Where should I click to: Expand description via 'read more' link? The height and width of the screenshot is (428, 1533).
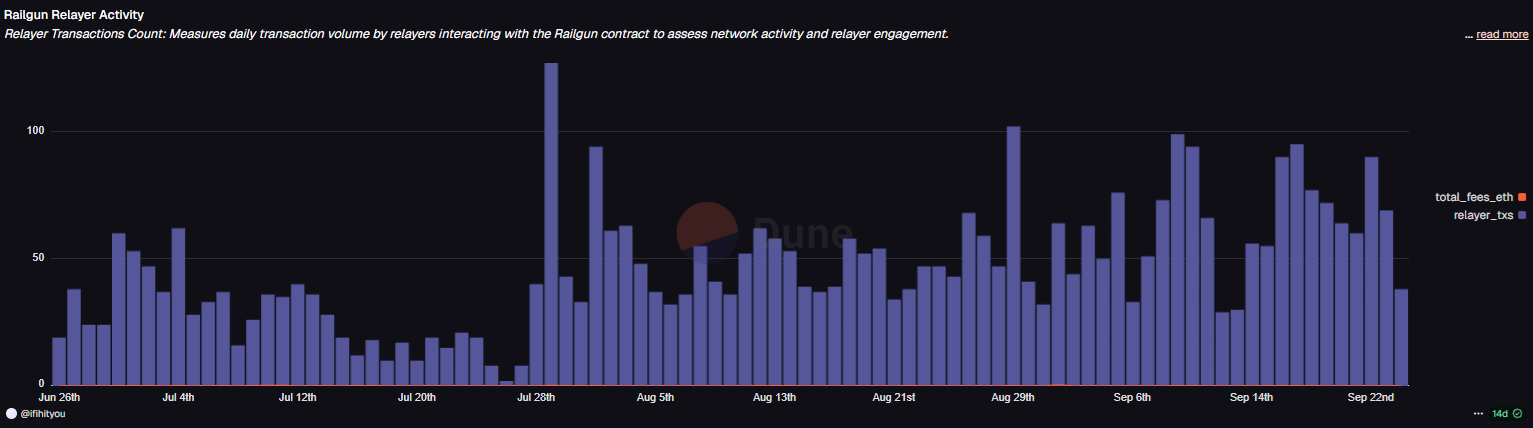click(x=1502, y=34)
